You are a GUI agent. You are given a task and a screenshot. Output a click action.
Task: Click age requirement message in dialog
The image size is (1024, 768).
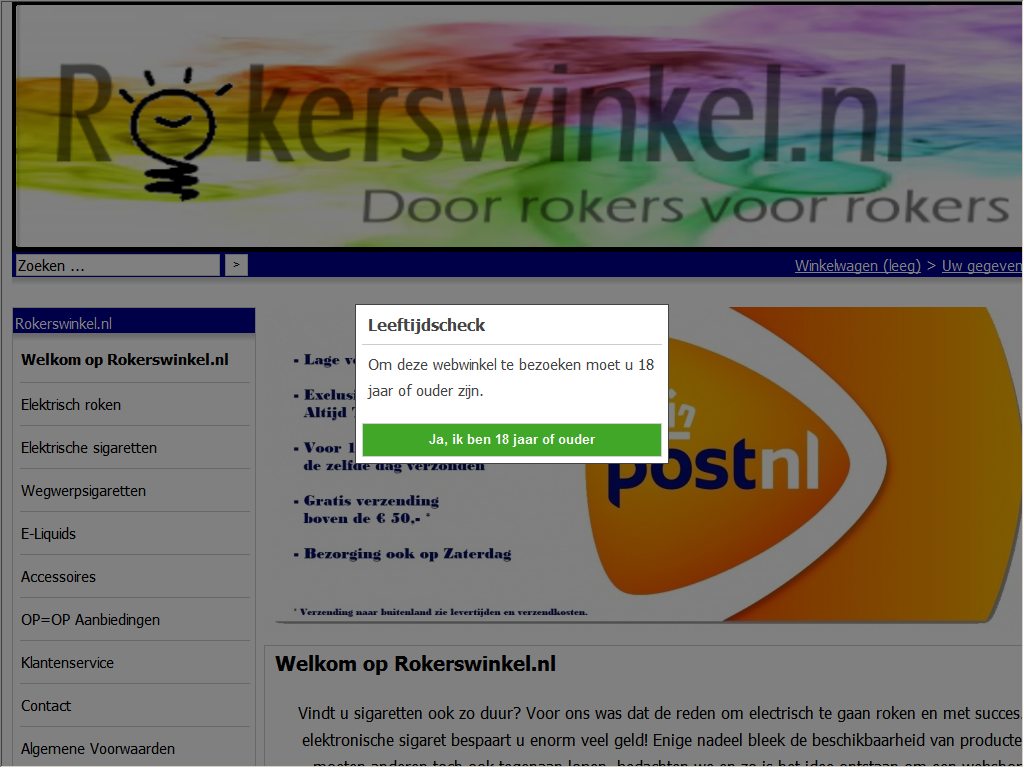click(x=511, y=378)
